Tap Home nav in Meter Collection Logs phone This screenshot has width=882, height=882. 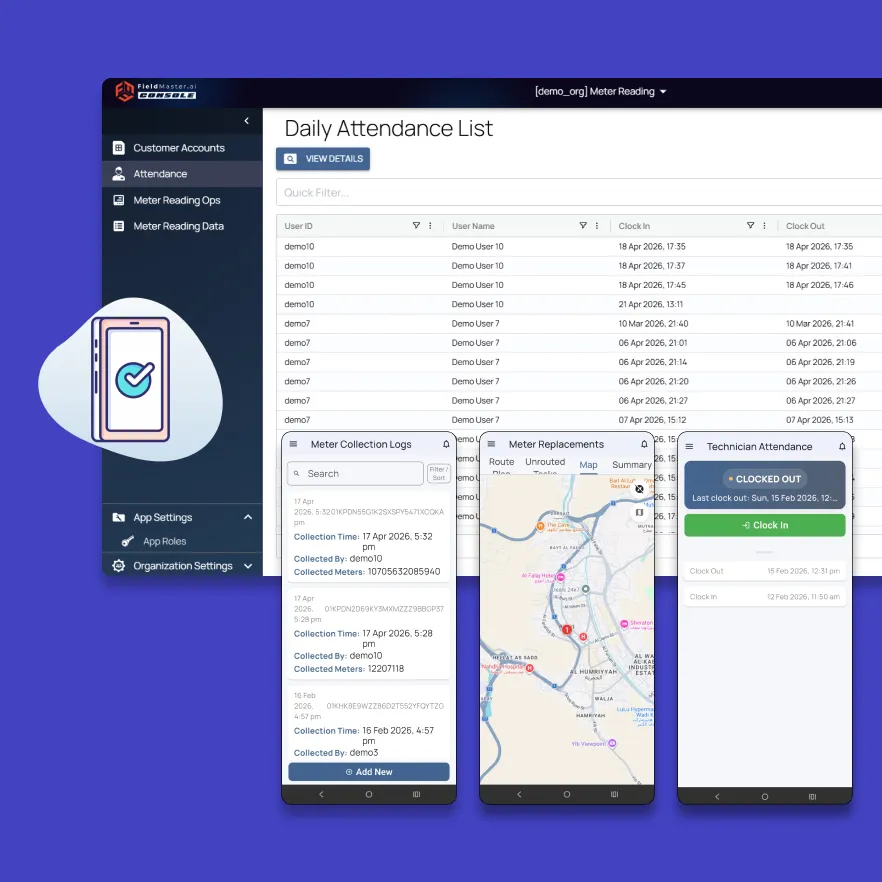coord(369,794)
